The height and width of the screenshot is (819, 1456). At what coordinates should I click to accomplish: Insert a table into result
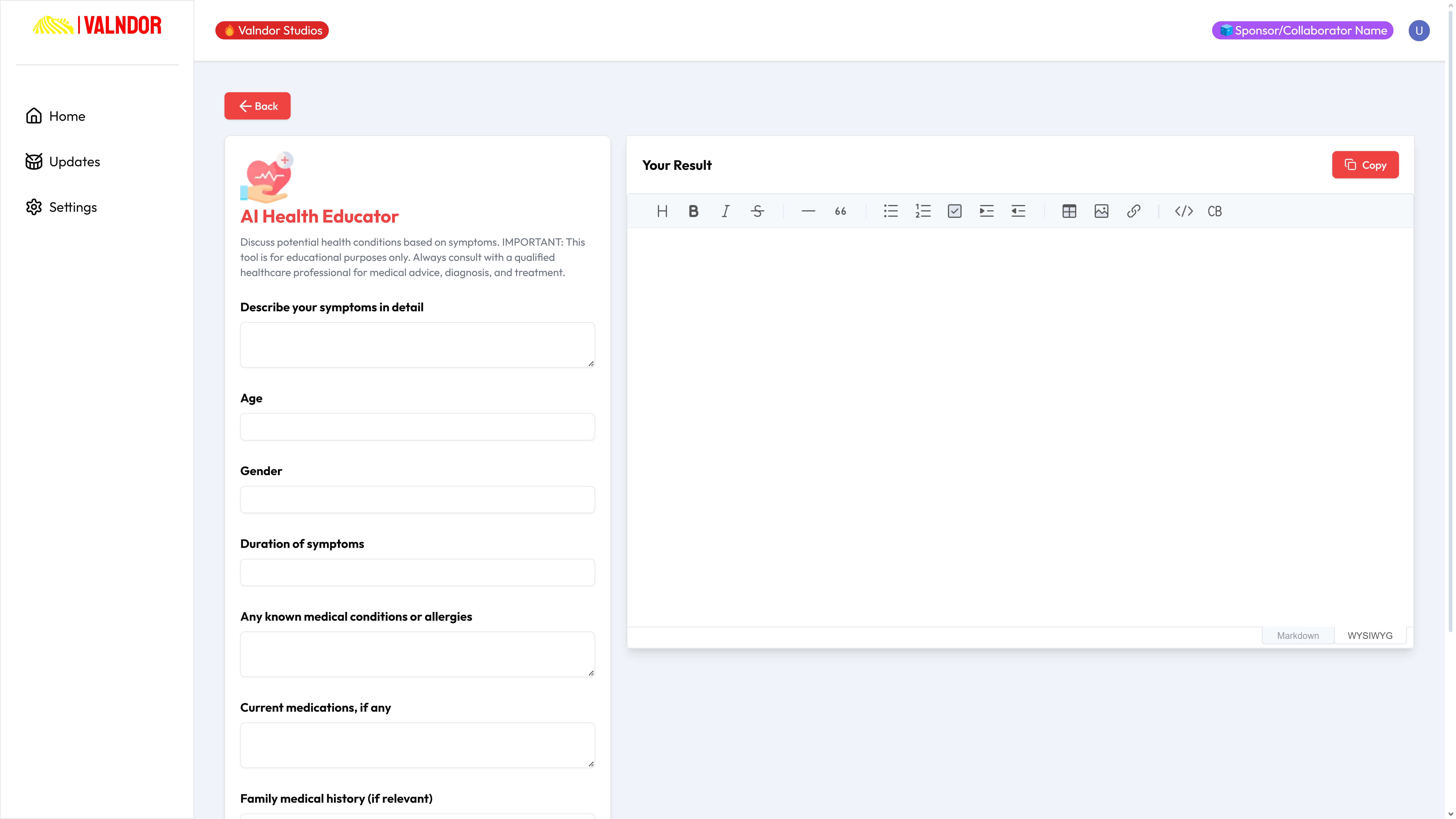click(1069, 211)
